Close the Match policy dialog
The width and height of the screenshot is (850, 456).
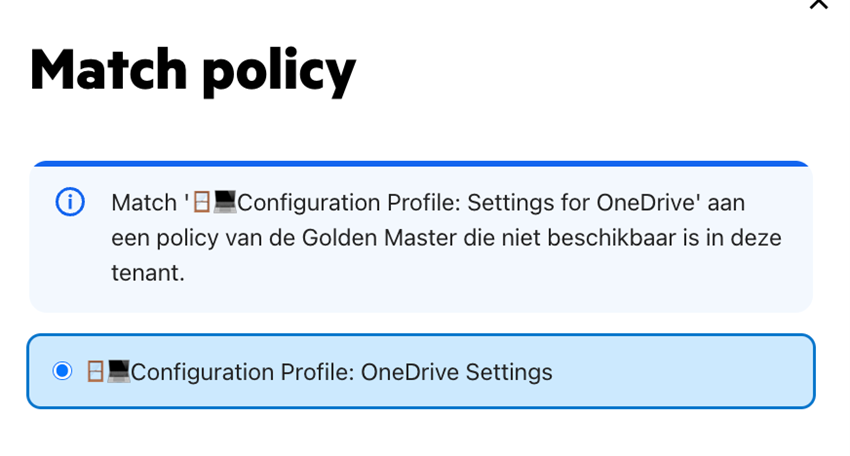(x=819, y=4)
